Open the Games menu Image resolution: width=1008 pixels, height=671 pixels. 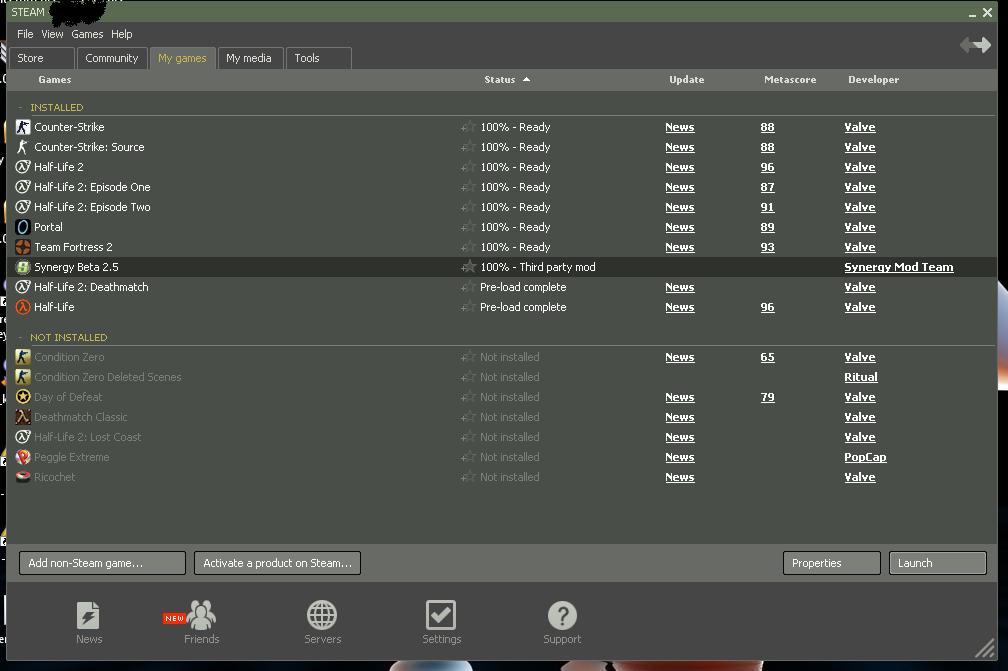pyautogui.click(x=87, y=34)
